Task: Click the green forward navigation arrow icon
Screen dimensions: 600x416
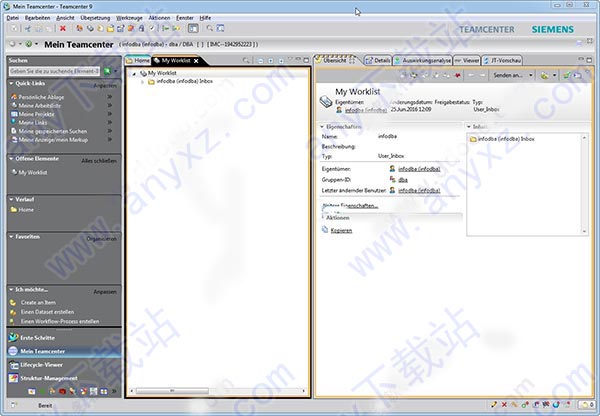Action: (29, 44)
